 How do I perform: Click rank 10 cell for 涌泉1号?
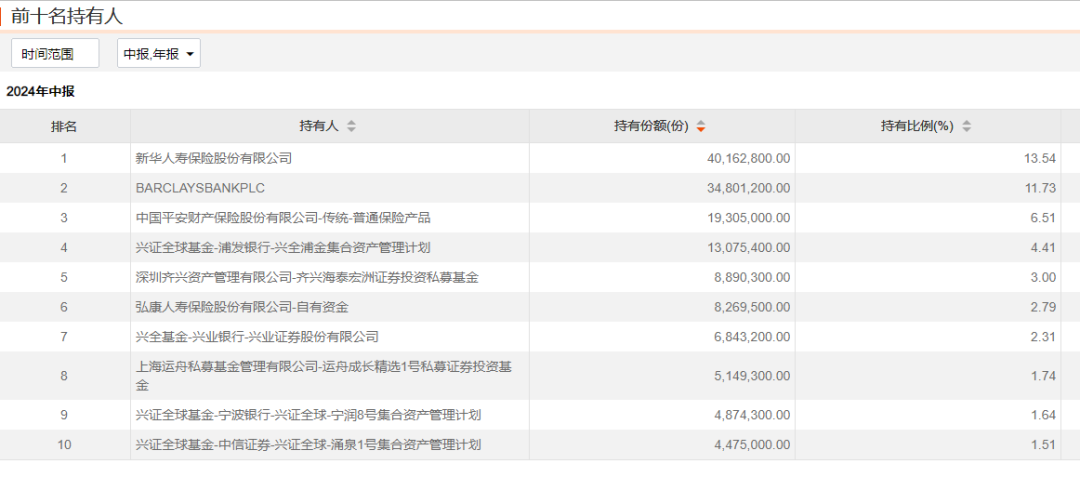point(64,445)
